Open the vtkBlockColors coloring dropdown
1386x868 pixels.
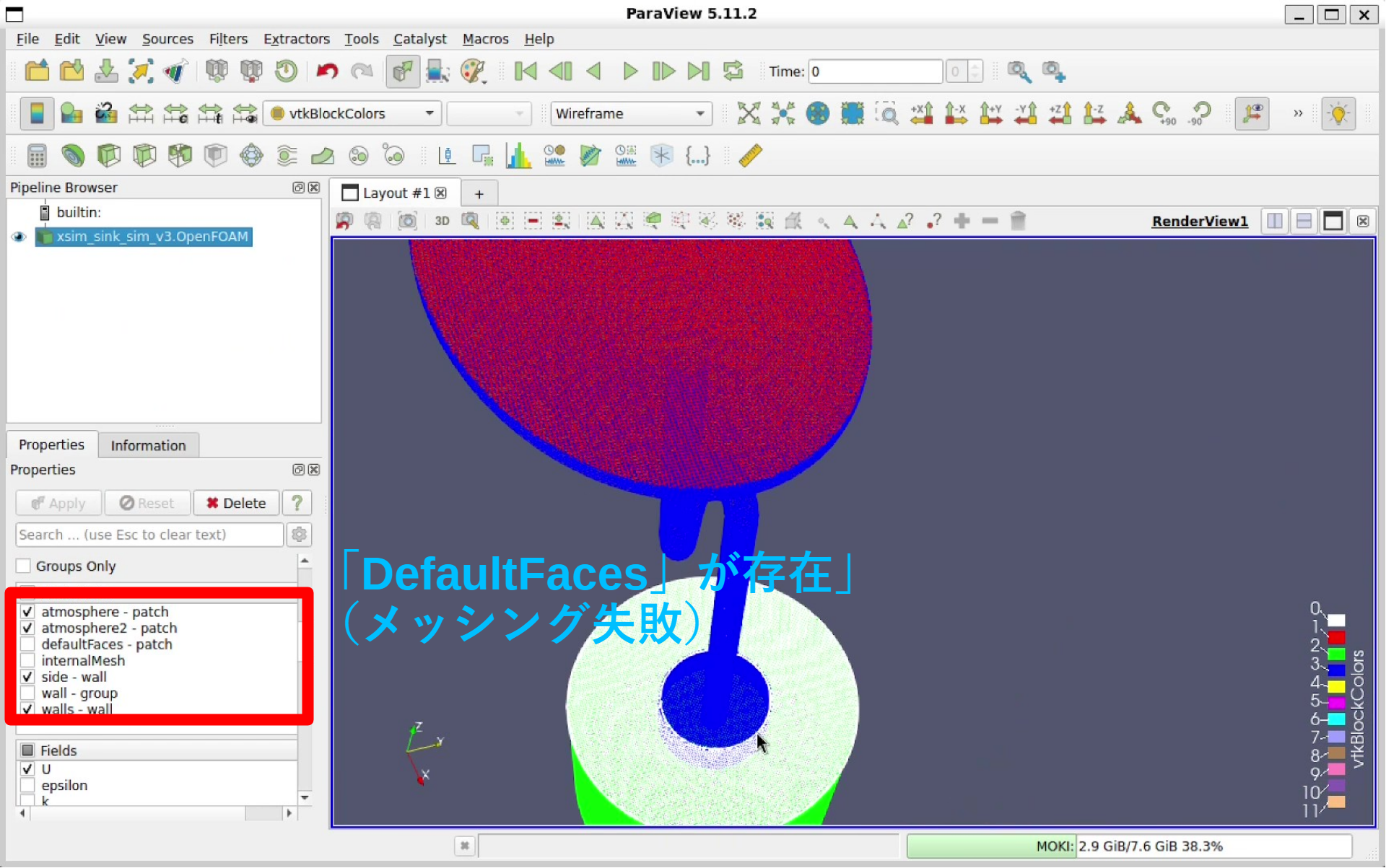(x=352, y=113)
